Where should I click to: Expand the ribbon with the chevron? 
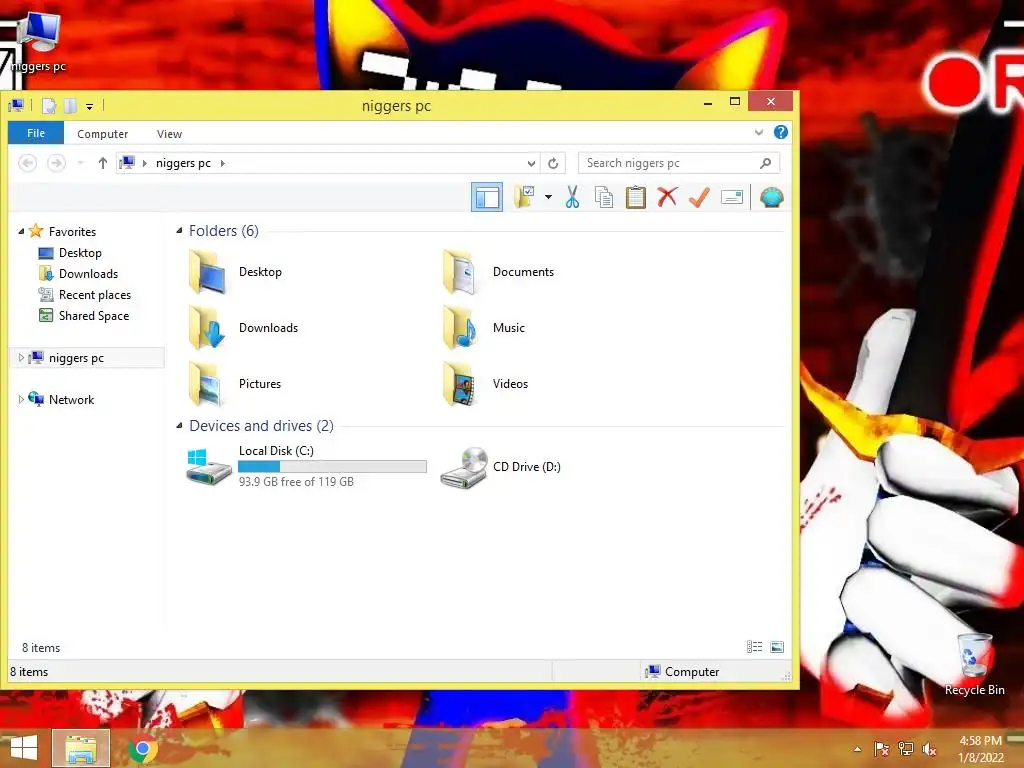[x=759, y=133]
